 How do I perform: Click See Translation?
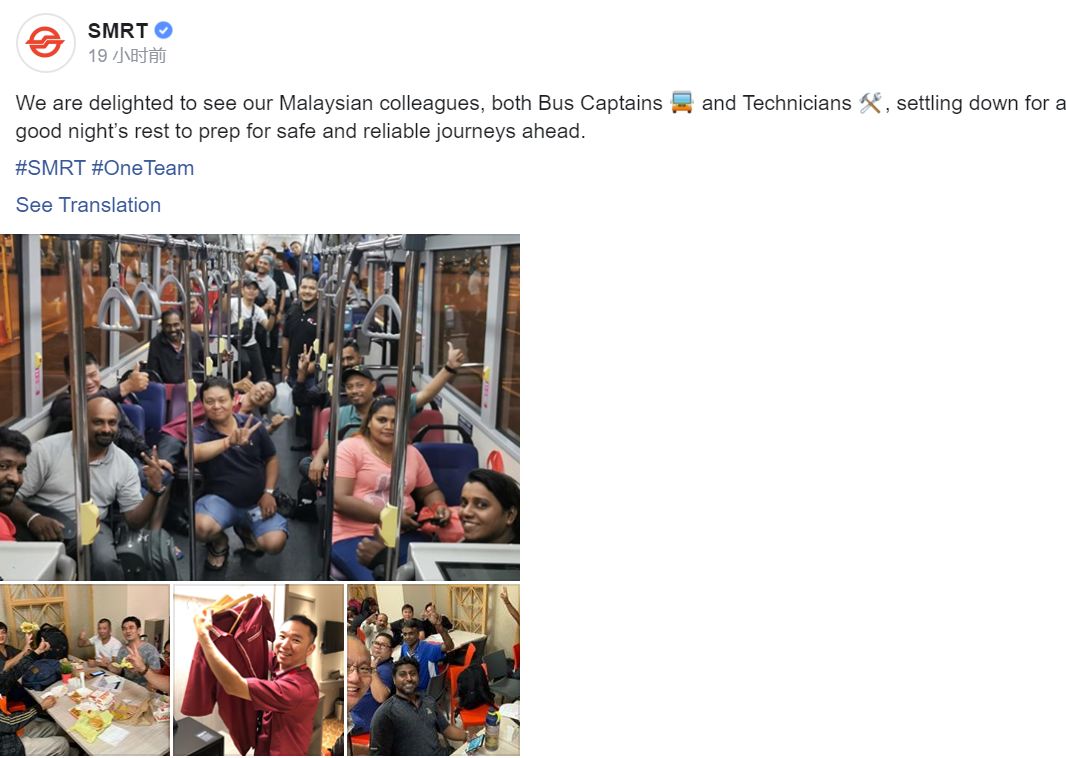point(88,205)
